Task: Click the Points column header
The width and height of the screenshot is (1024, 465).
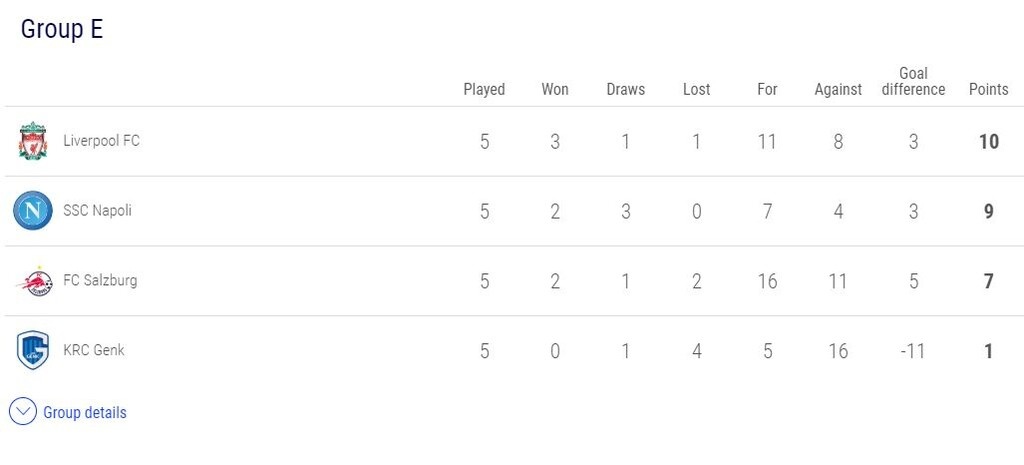Action: pos(988,89)
